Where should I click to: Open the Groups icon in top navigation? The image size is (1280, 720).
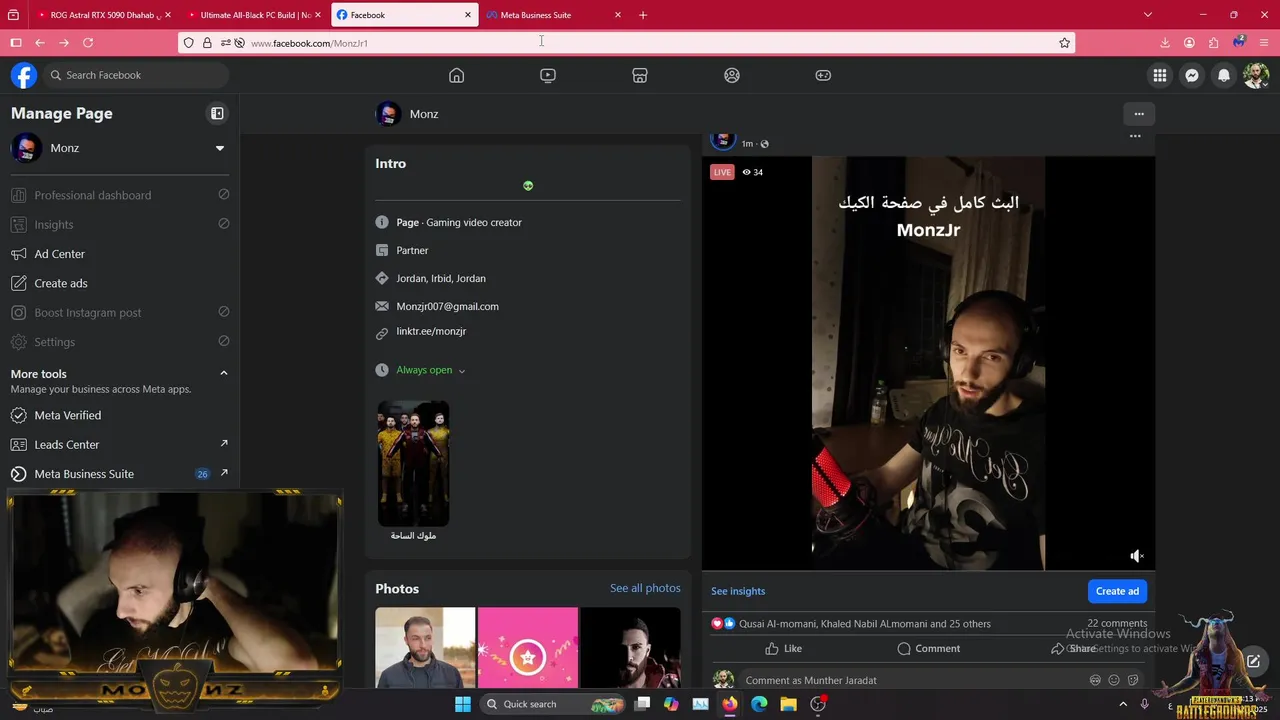pos(732,75)
